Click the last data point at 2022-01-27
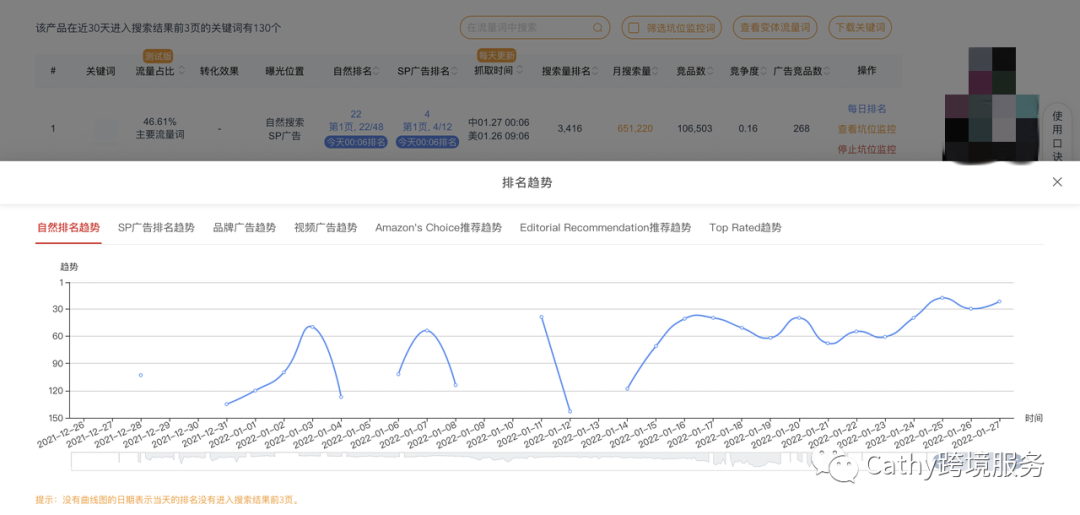1080x515 pixels. 999,302
